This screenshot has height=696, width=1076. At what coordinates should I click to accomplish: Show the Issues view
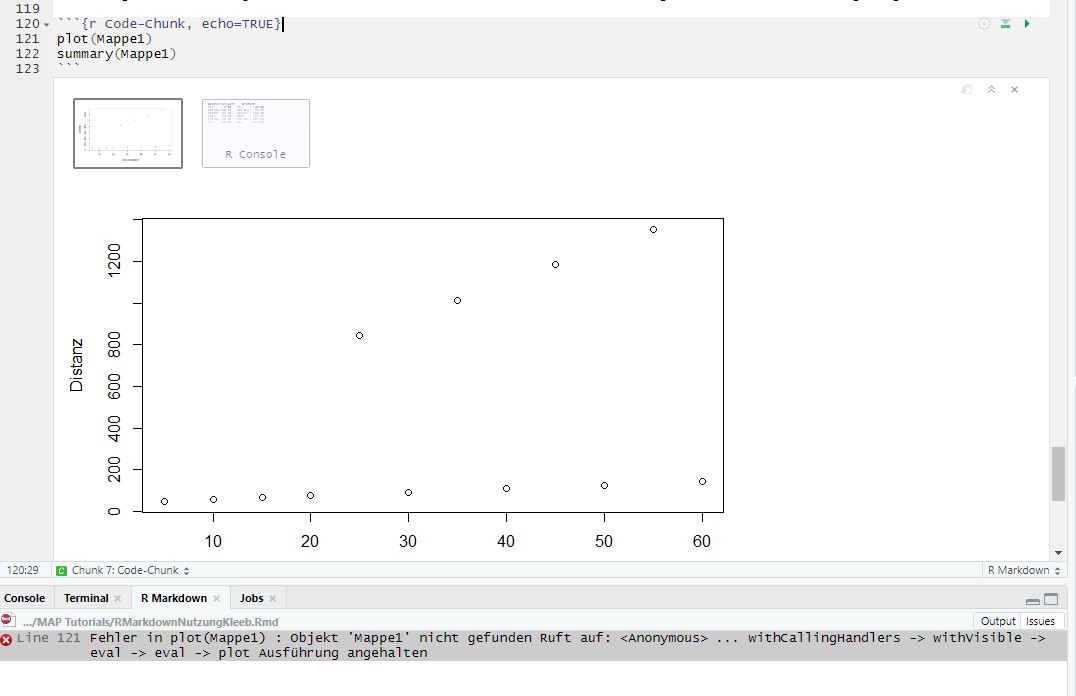coord(1040,621)
